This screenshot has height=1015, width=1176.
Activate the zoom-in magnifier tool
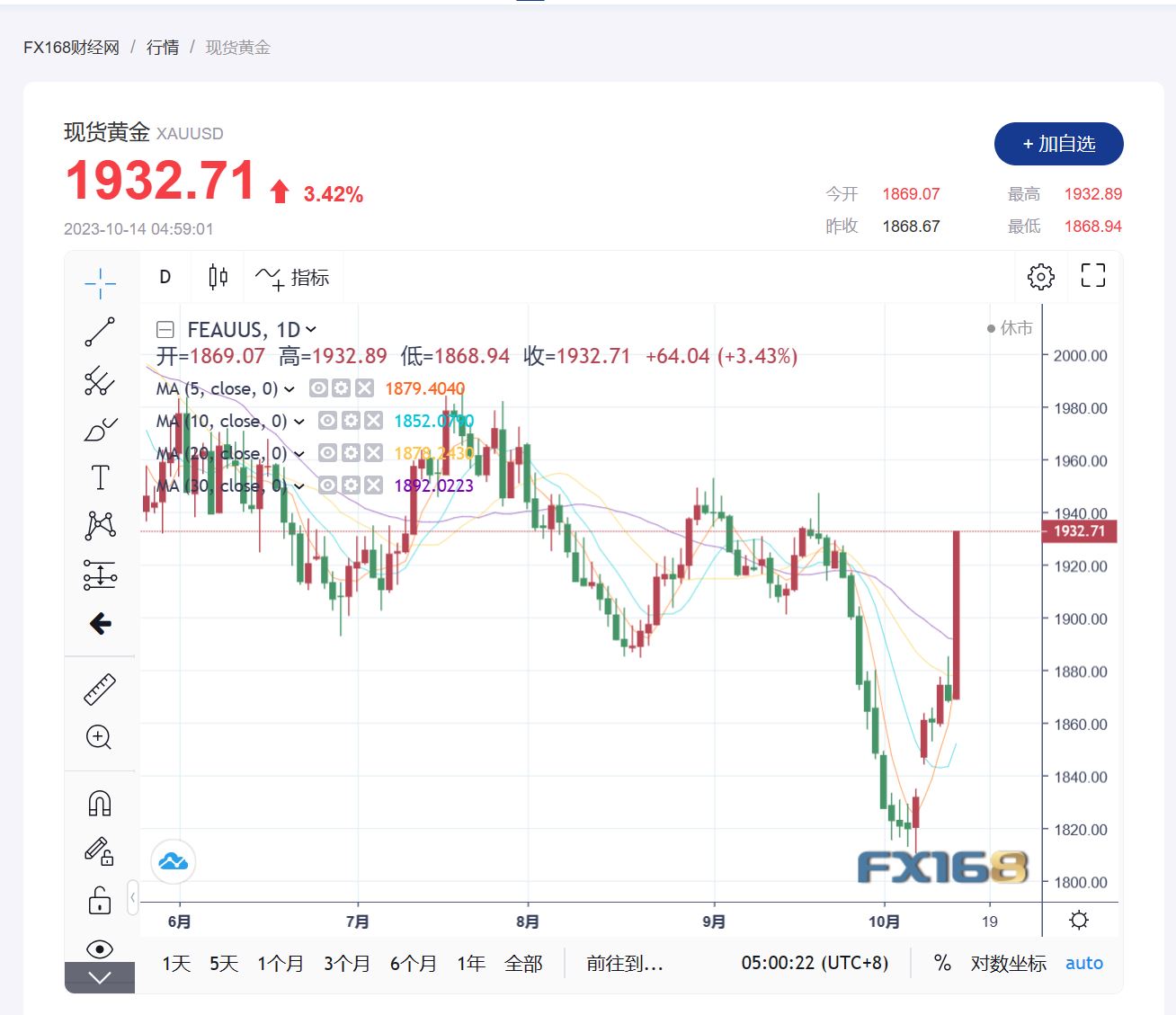pyautogui.click(x=100, y=737)
